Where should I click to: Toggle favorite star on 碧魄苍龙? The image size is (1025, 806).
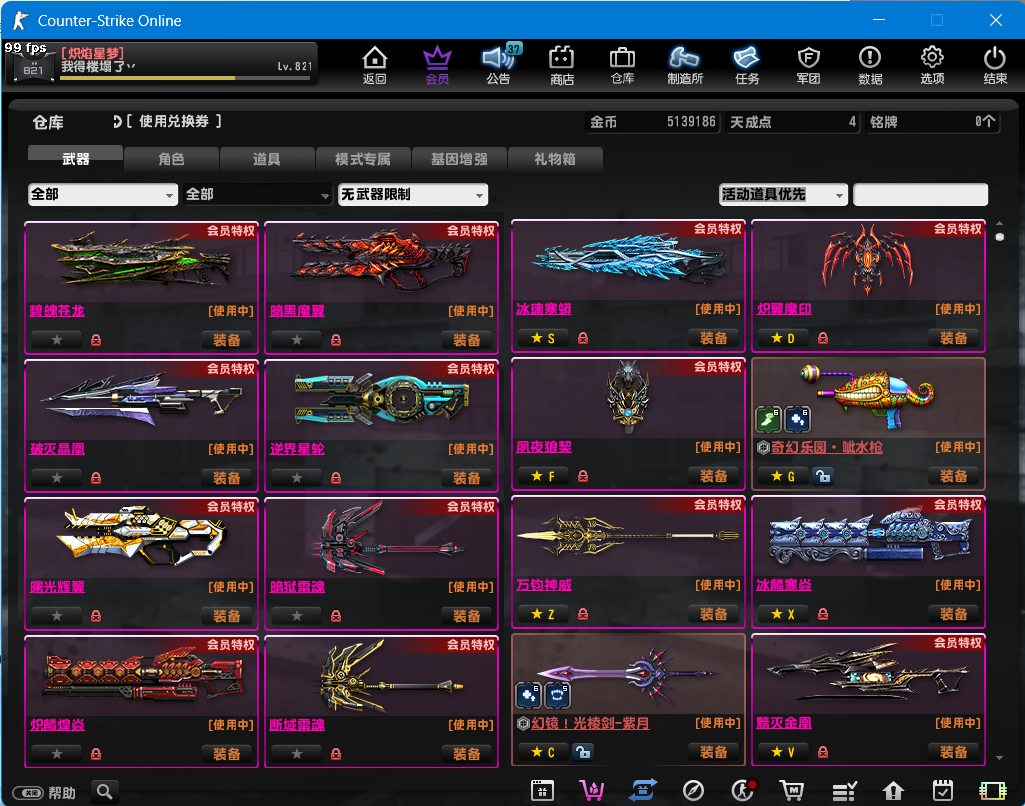57,340
